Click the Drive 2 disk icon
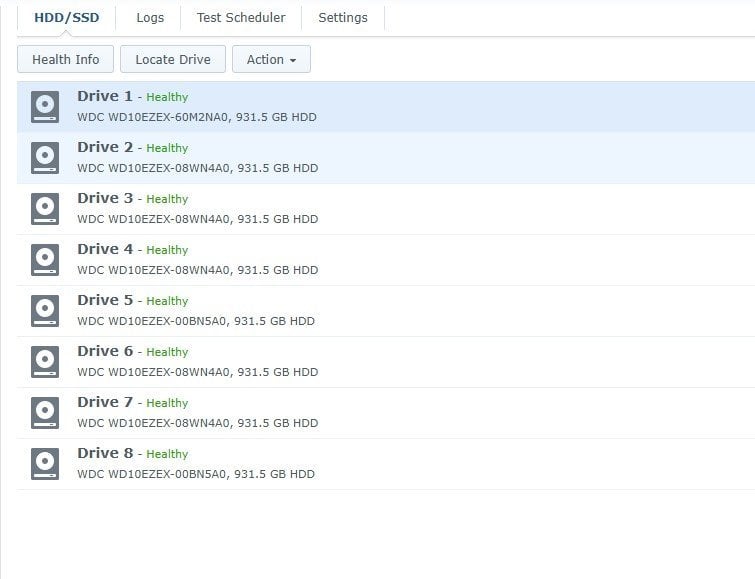The height and width of the screenshot is (579, 755). click(45, 158)
